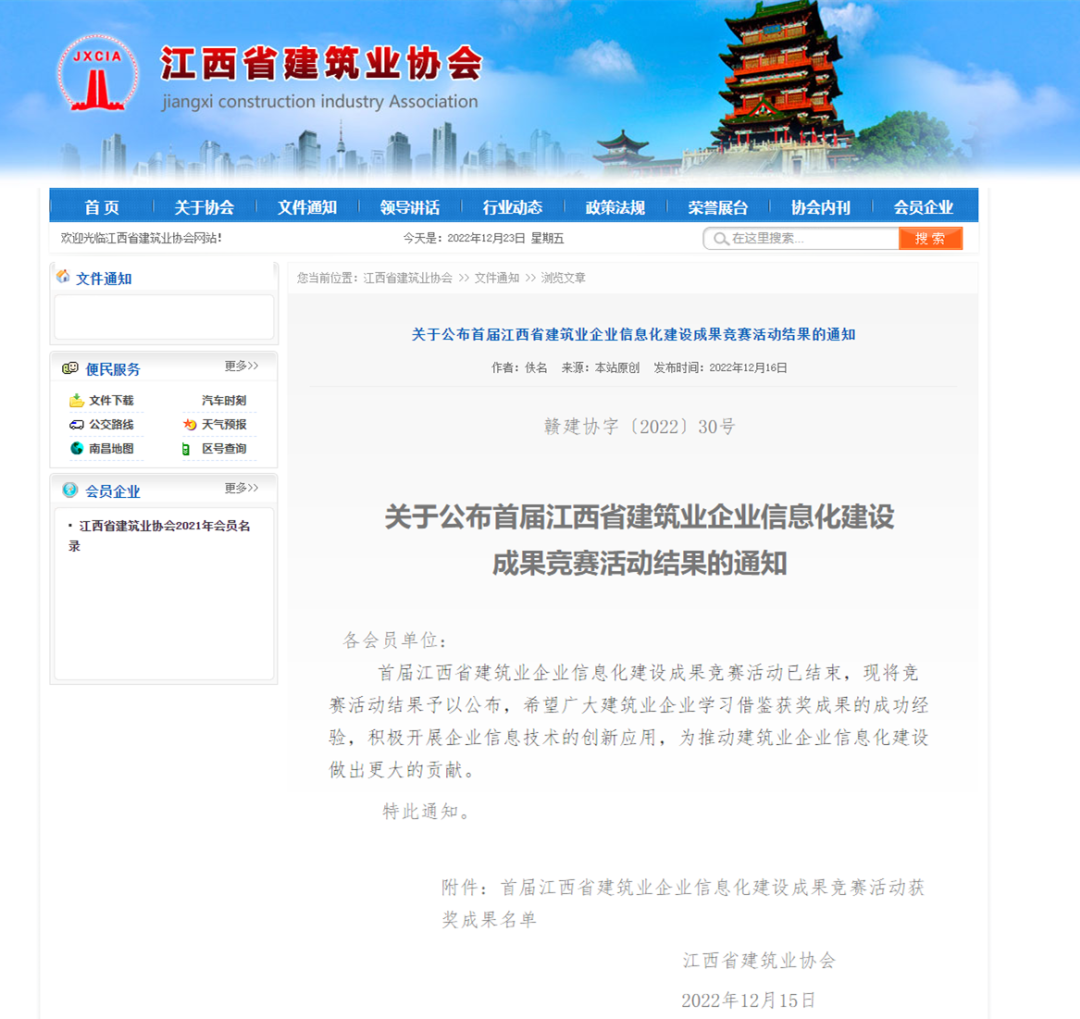The image size is (1080, 1019).
Task: Click the 来源：本站原创 text
Action: click(x=601, y=368)
